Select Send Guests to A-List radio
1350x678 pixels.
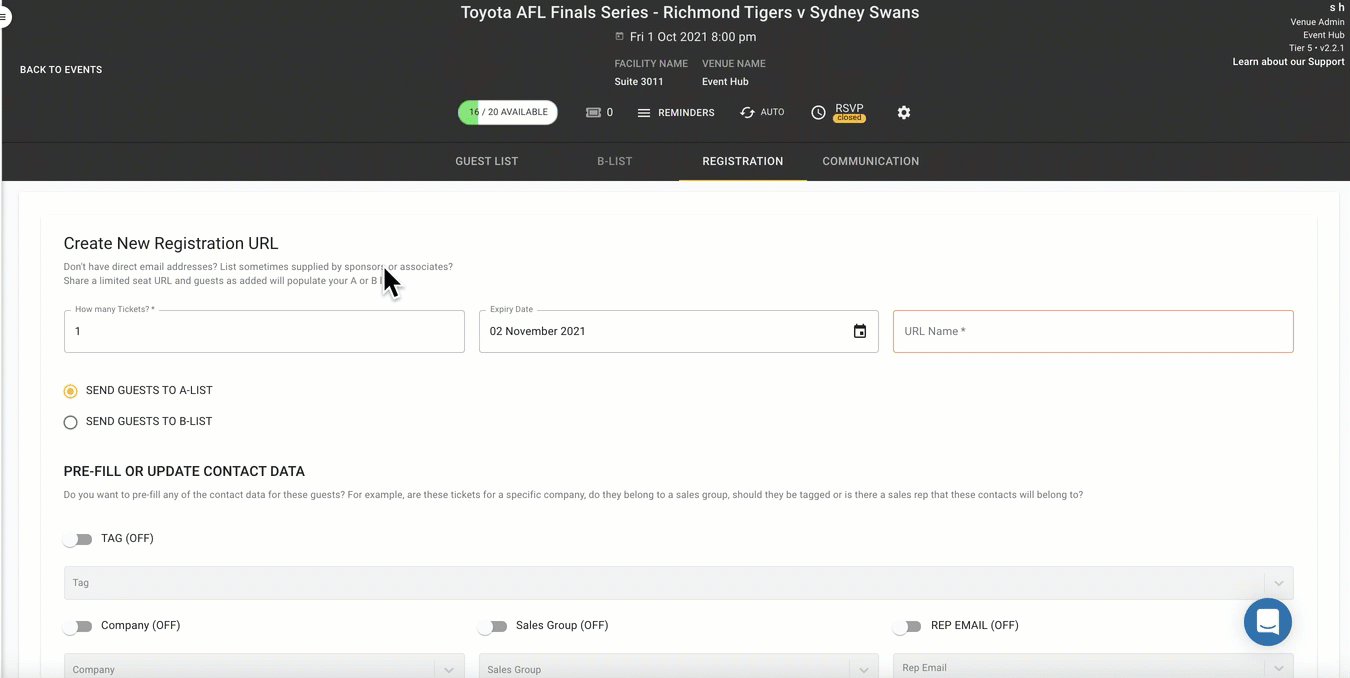(x=70, y=391)
